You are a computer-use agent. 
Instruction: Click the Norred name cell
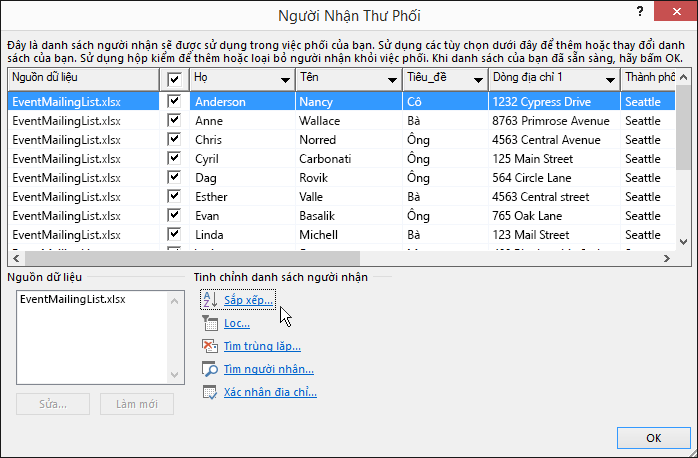[349, 140]
